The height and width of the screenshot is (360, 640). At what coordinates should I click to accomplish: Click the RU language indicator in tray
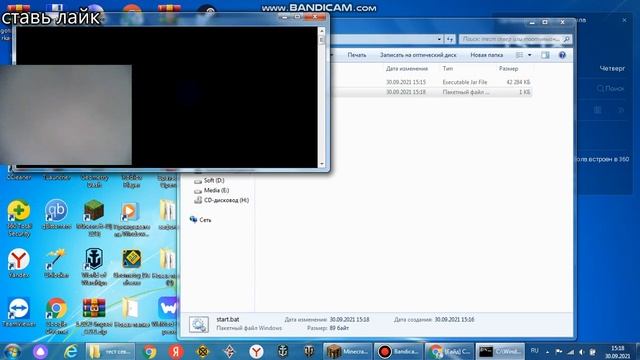click(x=535, y=351)
